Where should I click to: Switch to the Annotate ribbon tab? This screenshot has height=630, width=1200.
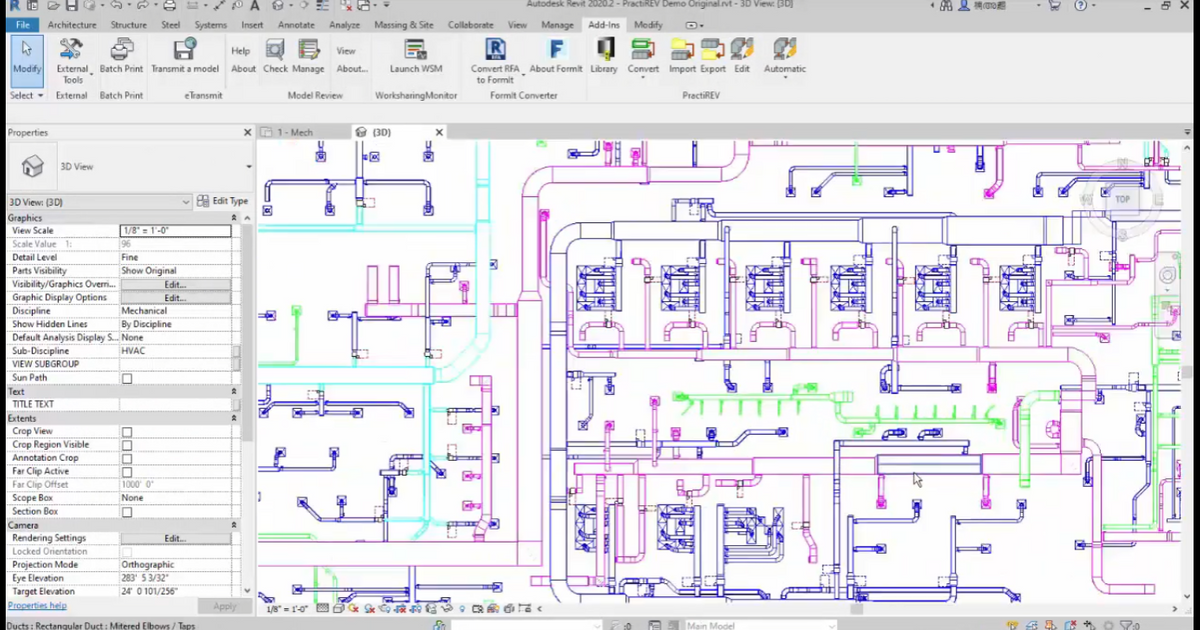pos(296,24)
